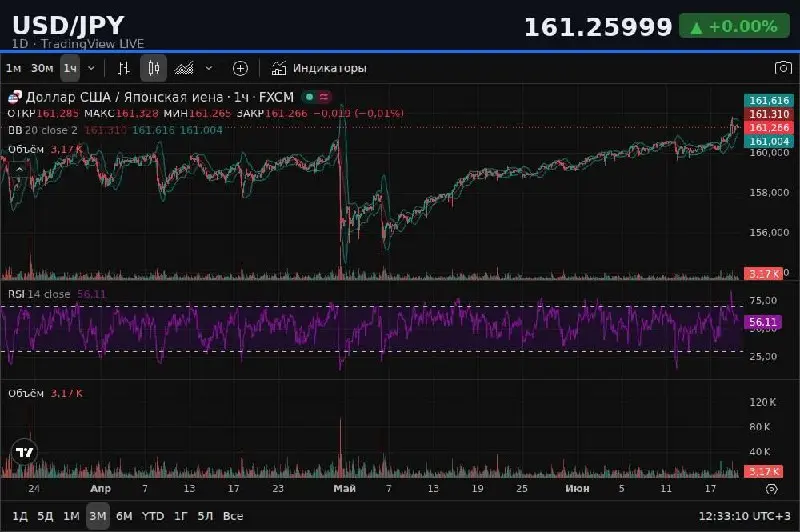Add a symbol to compare with plus icon

(240, 68)
